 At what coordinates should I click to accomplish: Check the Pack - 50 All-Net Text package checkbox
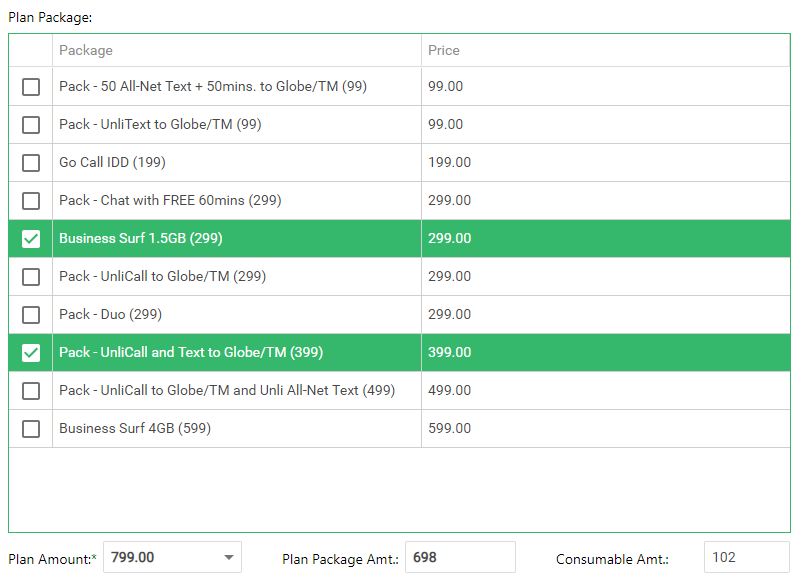pos(30,86)
